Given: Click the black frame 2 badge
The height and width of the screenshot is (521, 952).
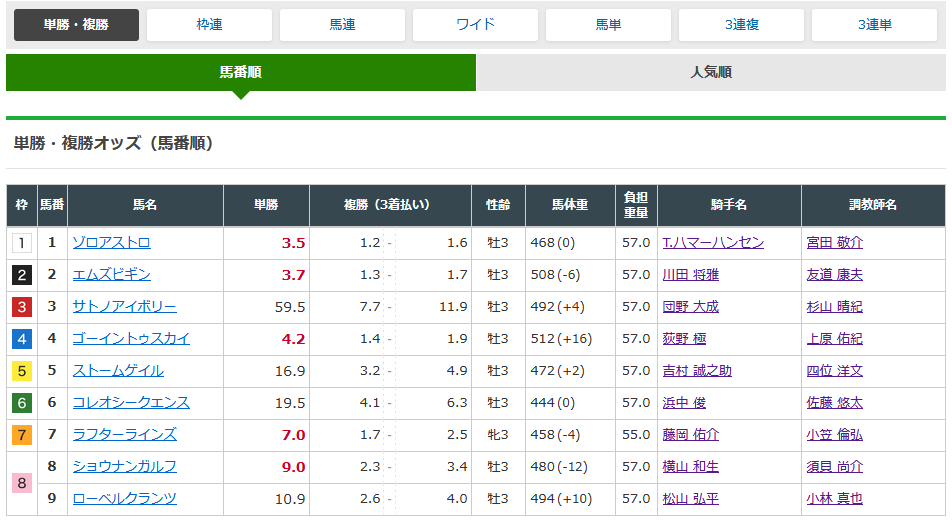Looking at the screenshot, I should (22, 275).
